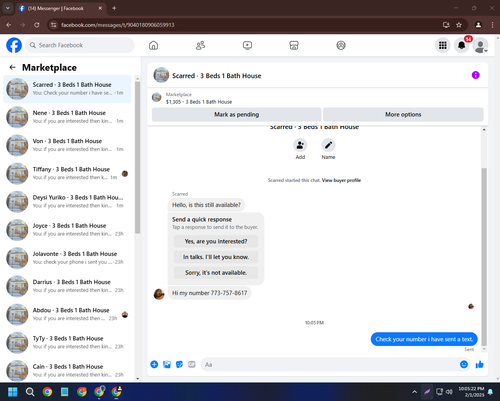500x401 pixels.
Task: Attach a photo with image icon
Action: tap(167, 364)
